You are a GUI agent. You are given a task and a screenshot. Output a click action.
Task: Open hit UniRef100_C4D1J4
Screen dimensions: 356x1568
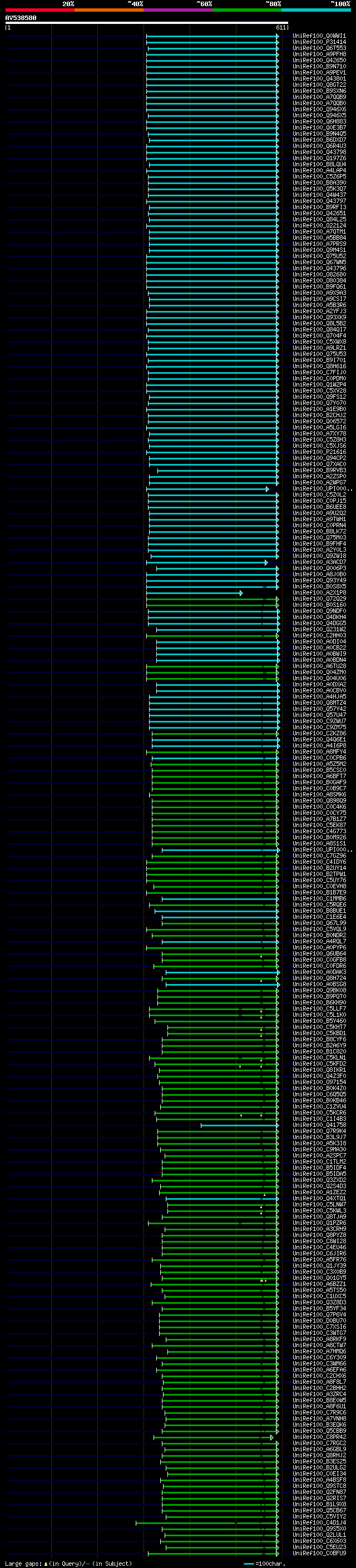[319, 1522]
